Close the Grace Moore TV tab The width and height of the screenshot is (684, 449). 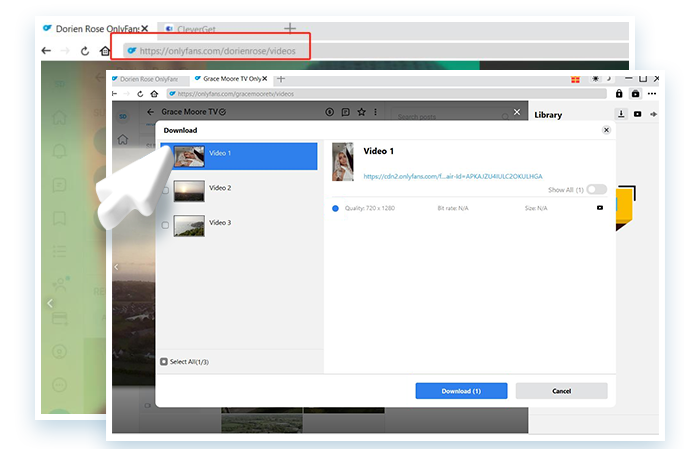[x=264, y=79]
